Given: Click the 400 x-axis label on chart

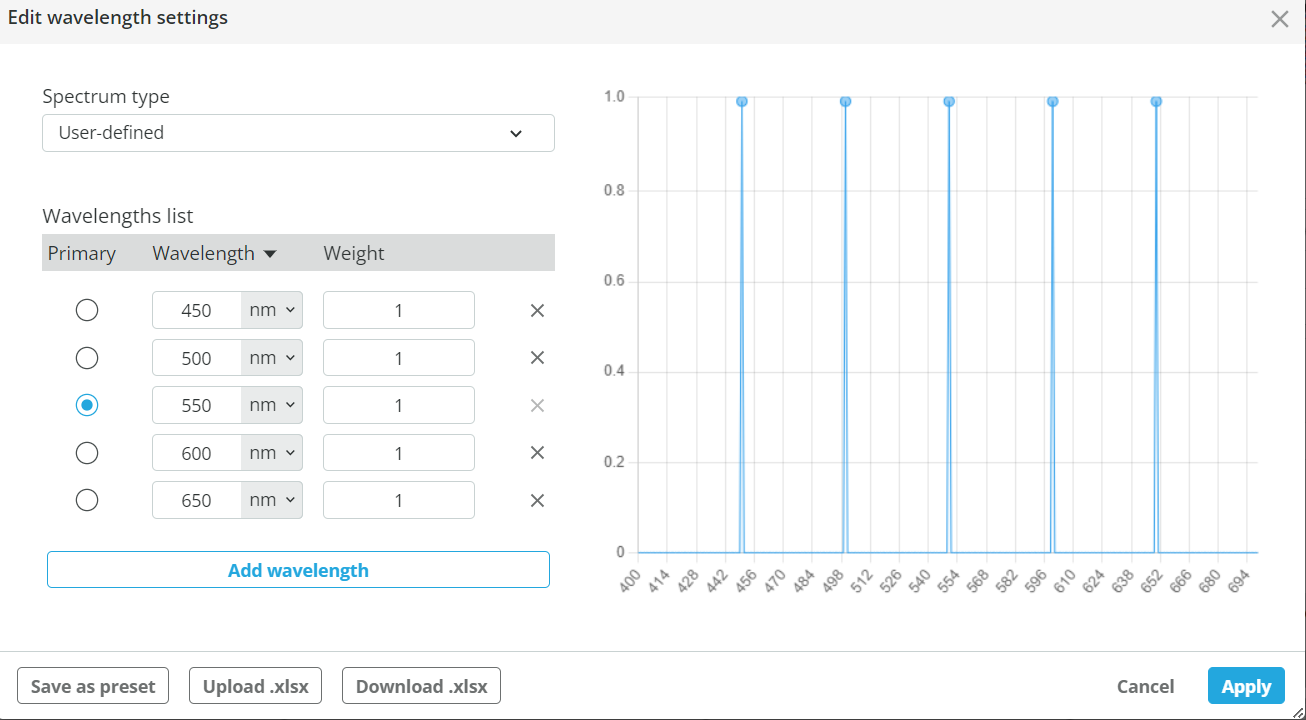Looking at the screenshot, I should pyautogui.click(x=628, y=582).
